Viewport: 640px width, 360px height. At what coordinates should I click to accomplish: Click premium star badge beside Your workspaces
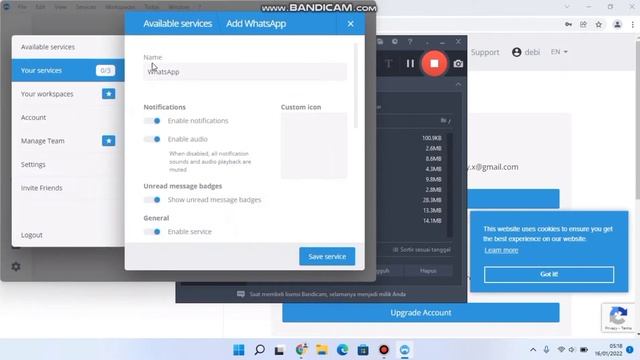tap(109, 94)
